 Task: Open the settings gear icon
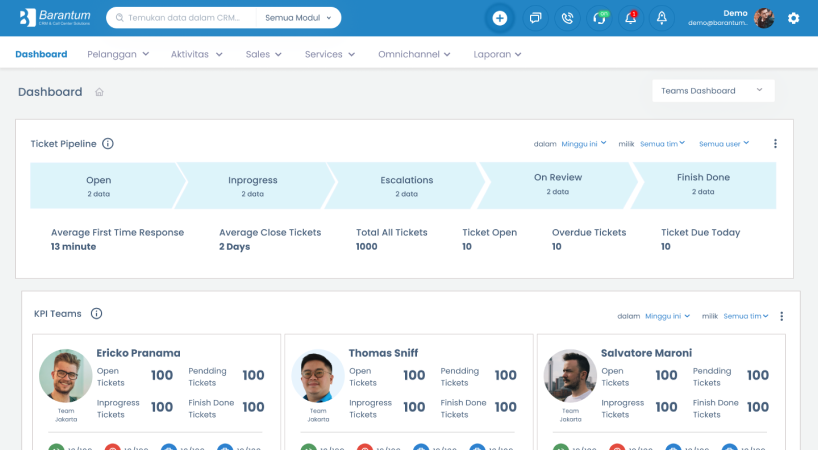pyautogui.click(x=793, y=18)
